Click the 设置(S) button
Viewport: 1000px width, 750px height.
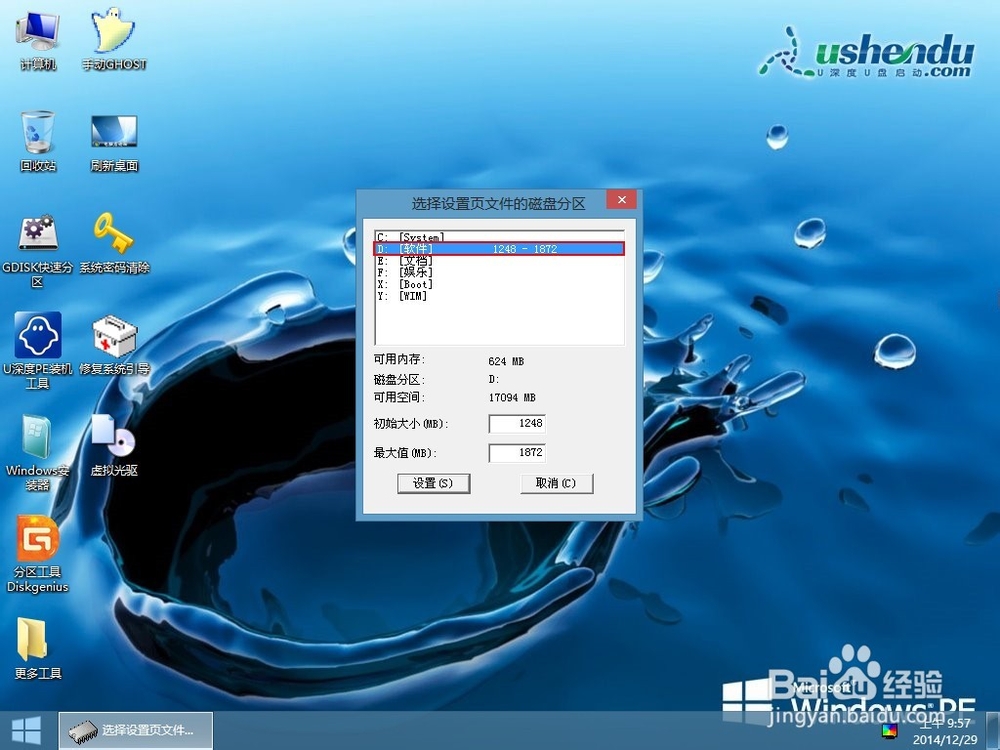[x=433, y=483]
